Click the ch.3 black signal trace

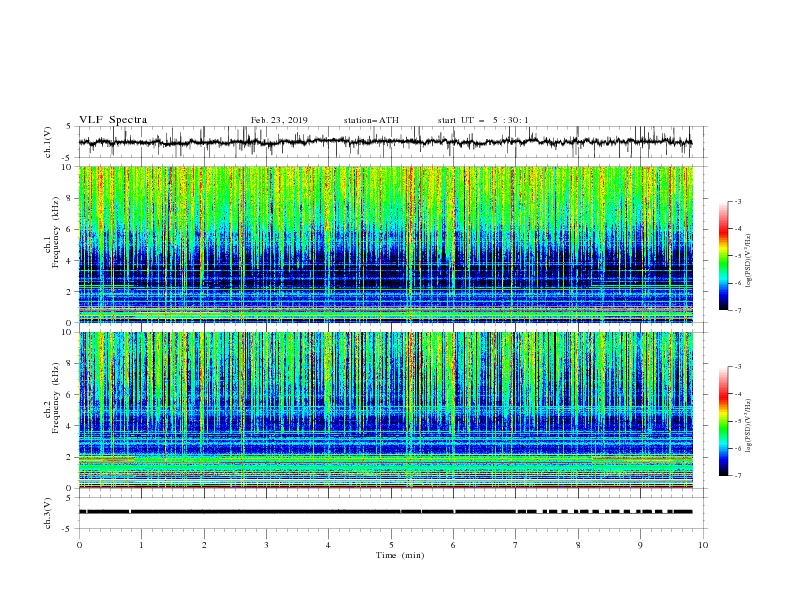(385, 512)
